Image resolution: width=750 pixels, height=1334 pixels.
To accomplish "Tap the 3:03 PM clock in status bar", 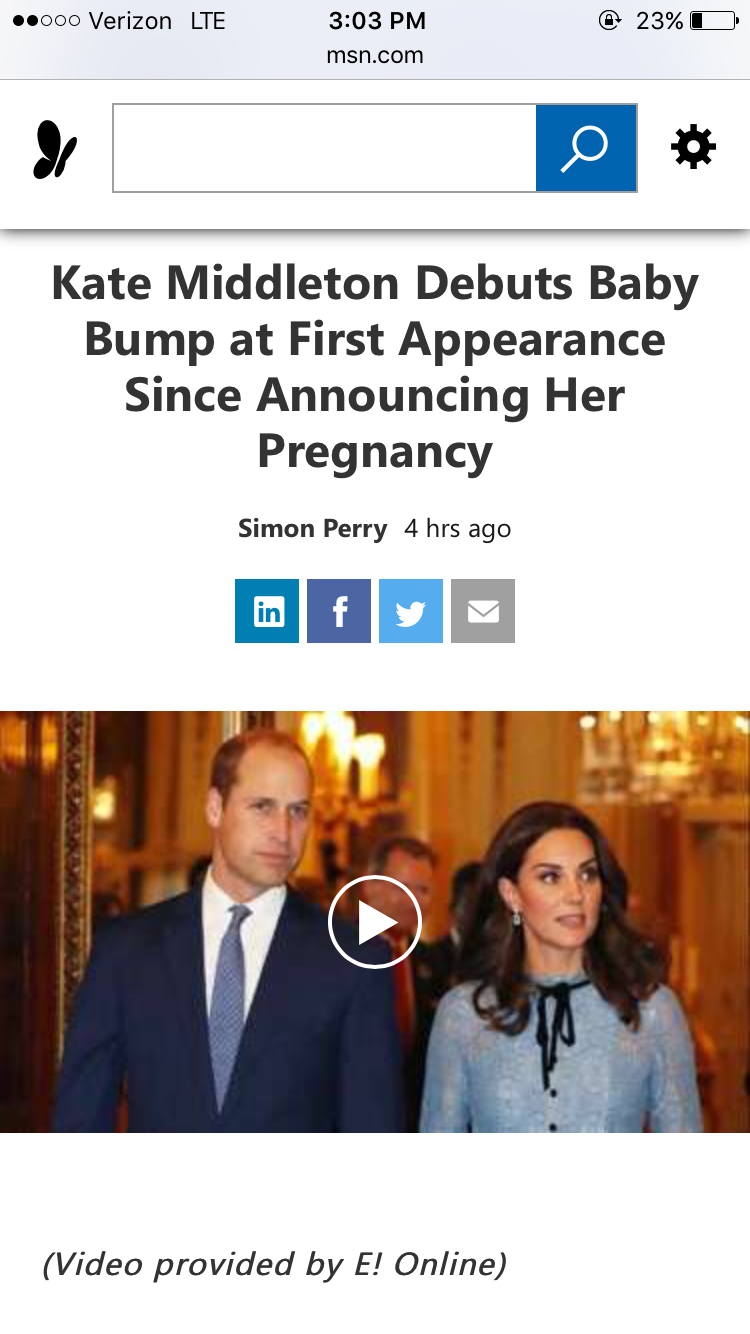I will tap(377, 21).
